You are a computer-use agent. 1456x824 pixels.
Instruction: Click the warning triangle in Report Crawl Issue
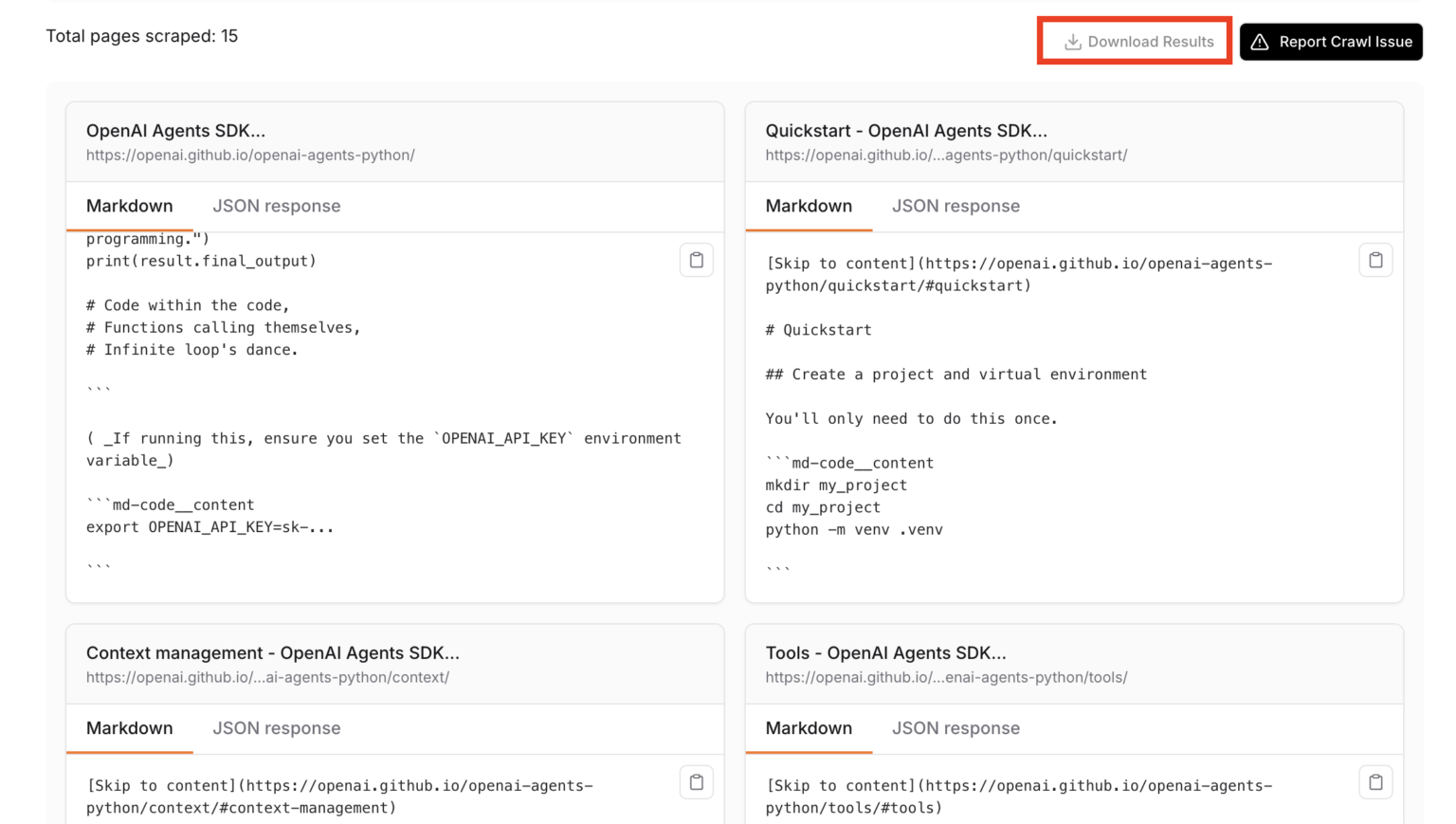(1261, 42)
